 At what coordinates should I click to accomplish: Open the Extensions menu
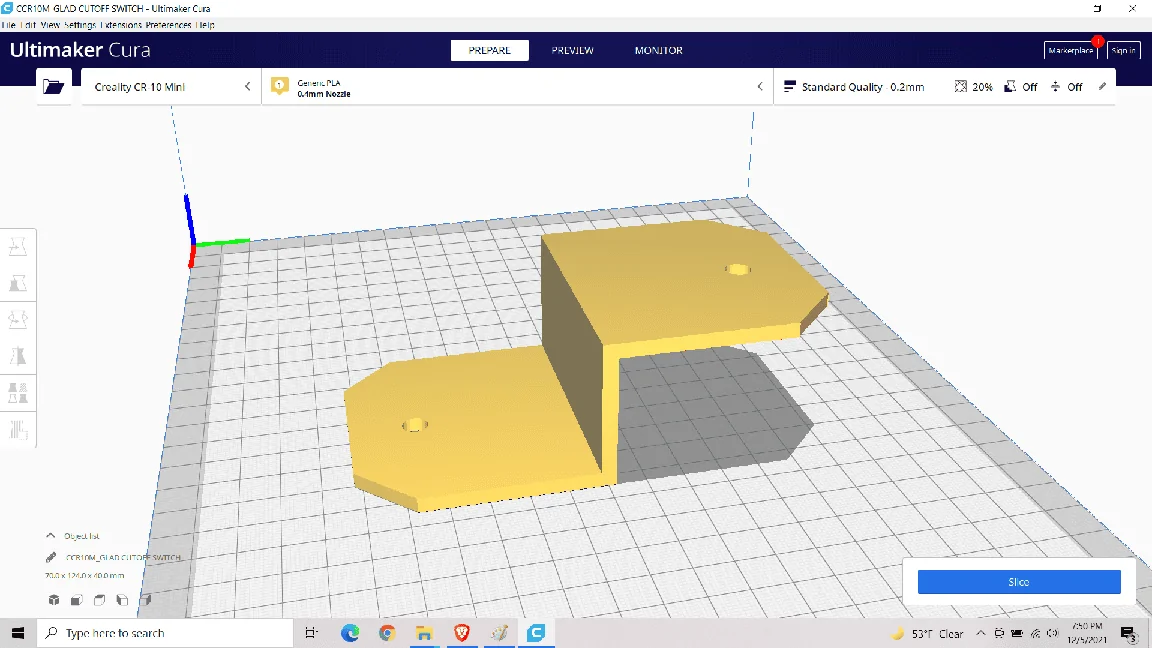[120, 24]
